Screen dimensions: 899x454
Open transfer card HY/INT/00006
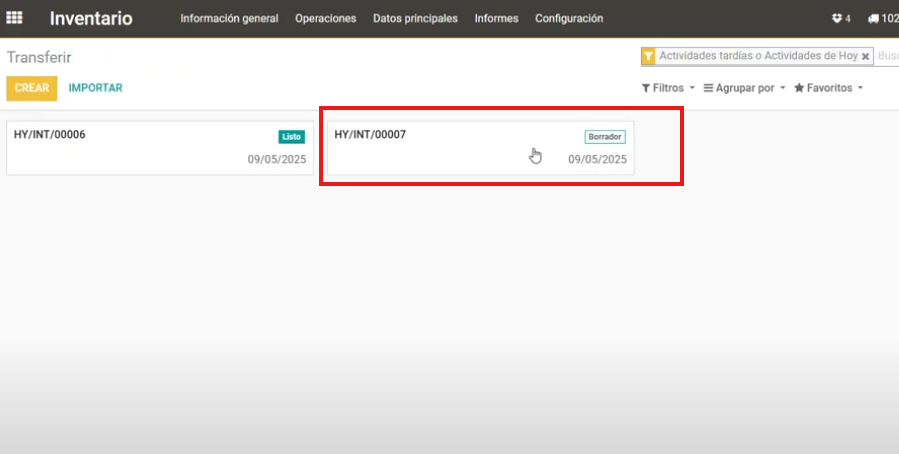click(130, 148)
